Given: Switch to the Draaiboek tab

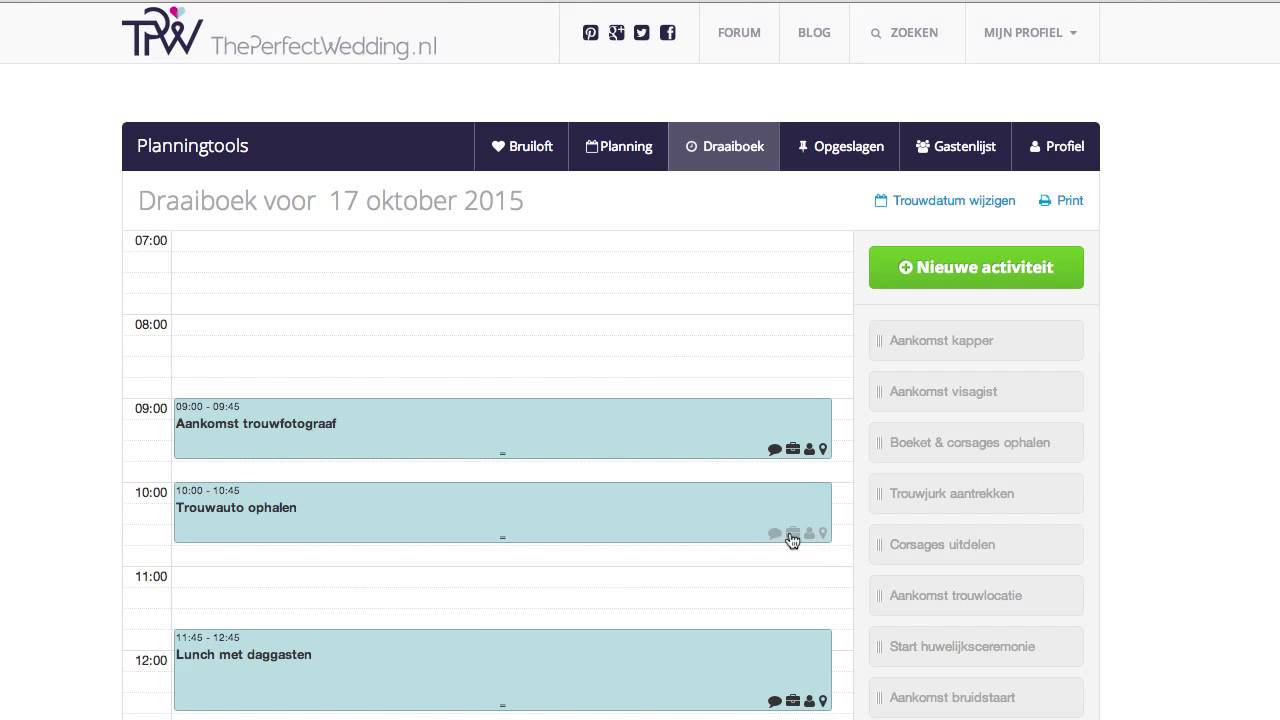Looking at the screenshot, I should click(x=725, y=146).
